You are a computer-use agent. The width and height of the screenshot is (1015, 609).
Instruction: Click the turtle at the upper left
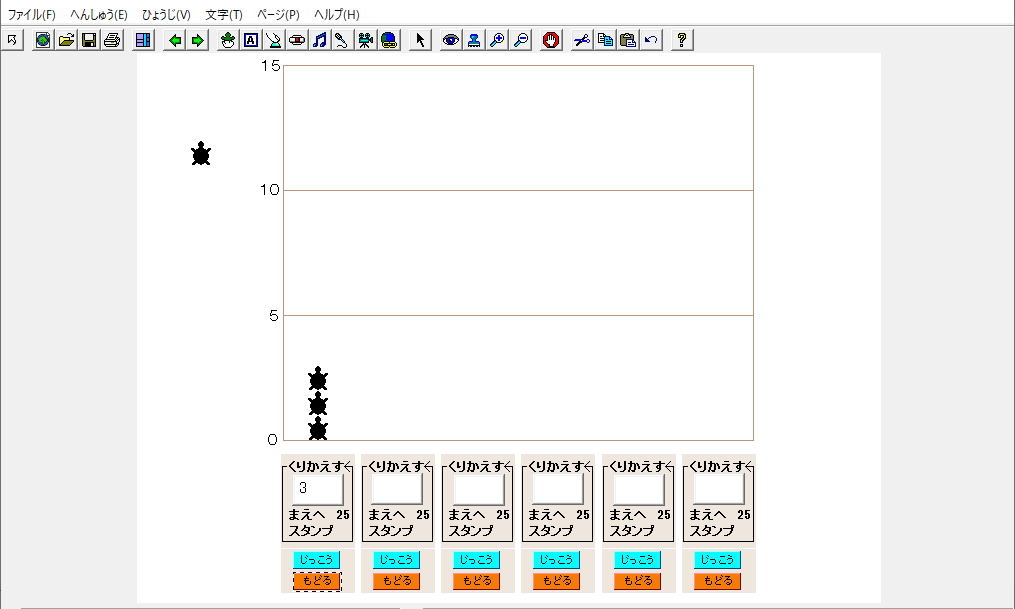coord(201,154)
